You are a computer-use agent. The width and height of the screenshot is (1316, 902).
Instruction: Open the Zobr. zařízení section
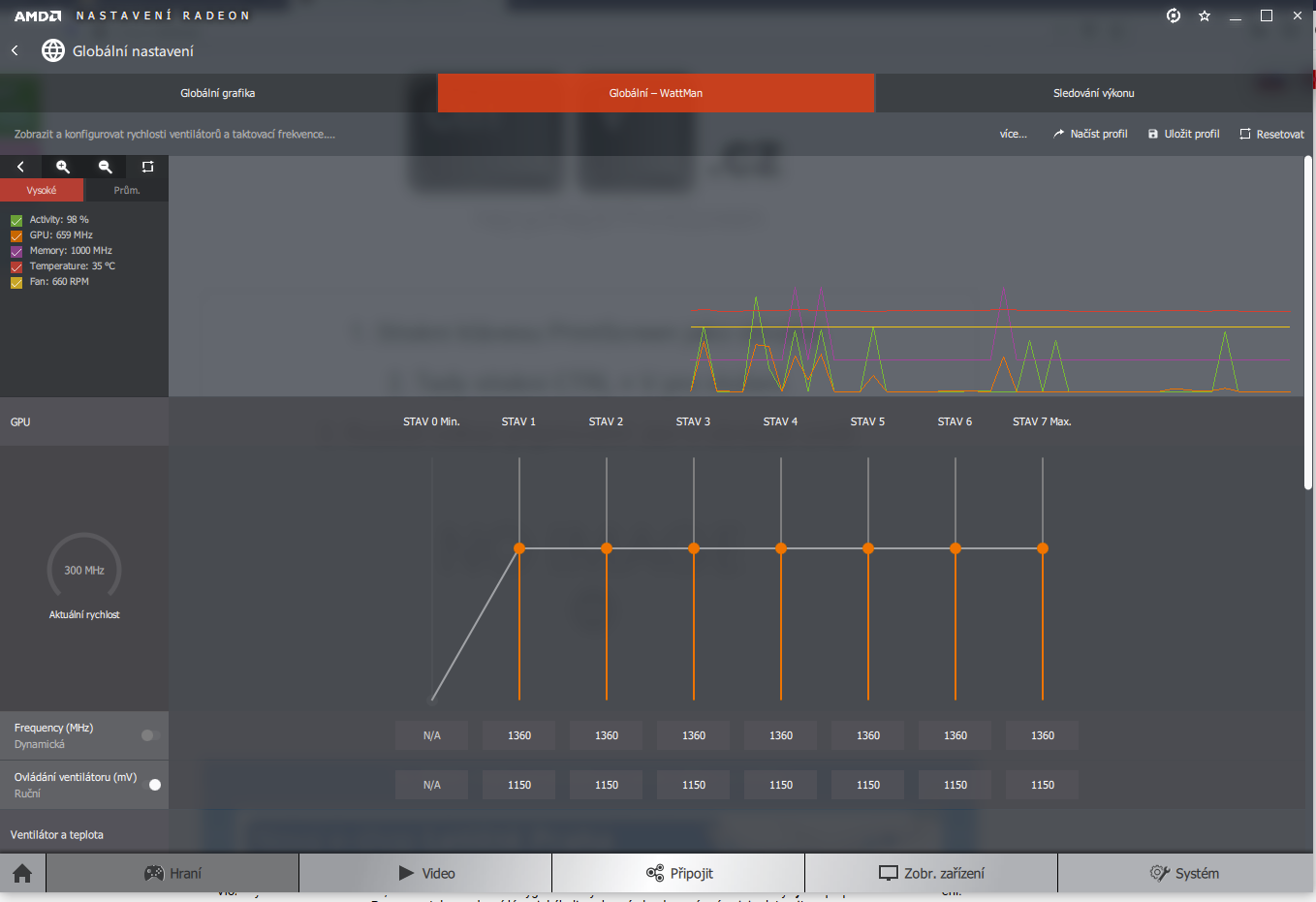click(x=931, y=873)
